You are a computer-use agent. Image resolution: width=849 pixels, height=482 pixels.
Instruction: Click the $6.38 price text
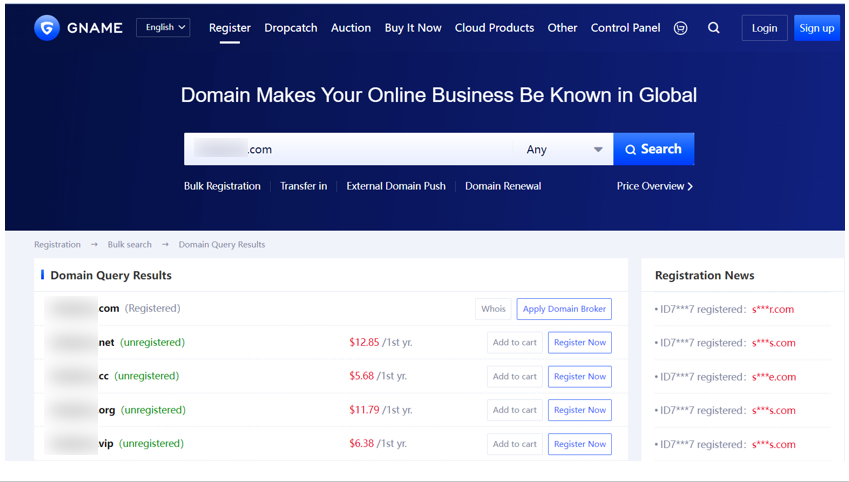pos(361,444)
